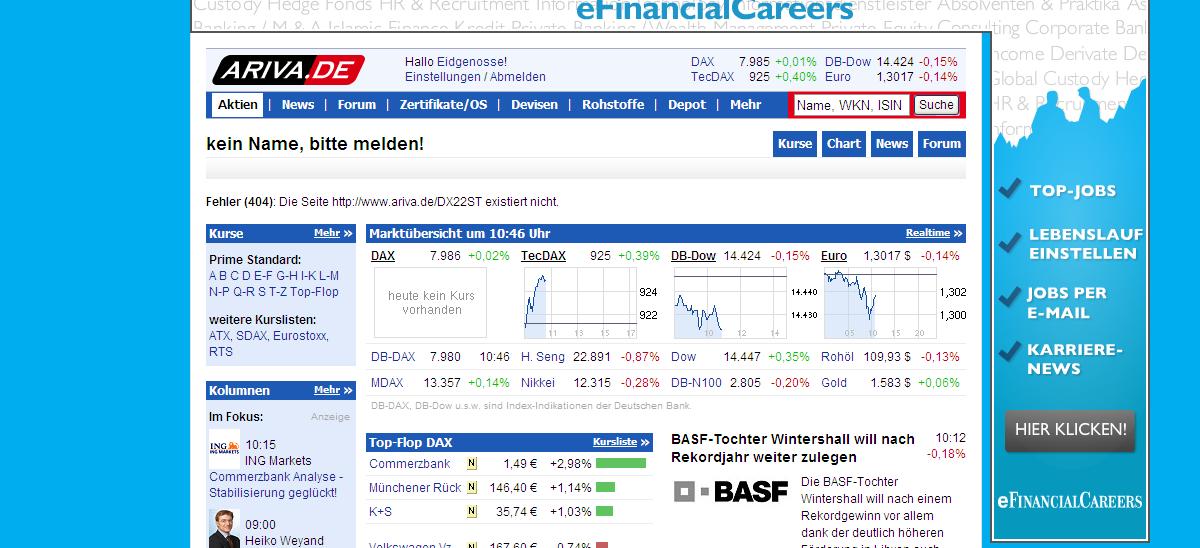Click the eFinancialCareers top banner
This screenshot has width=1200, height=548.
pyautogui.click(x=715, y=11)
